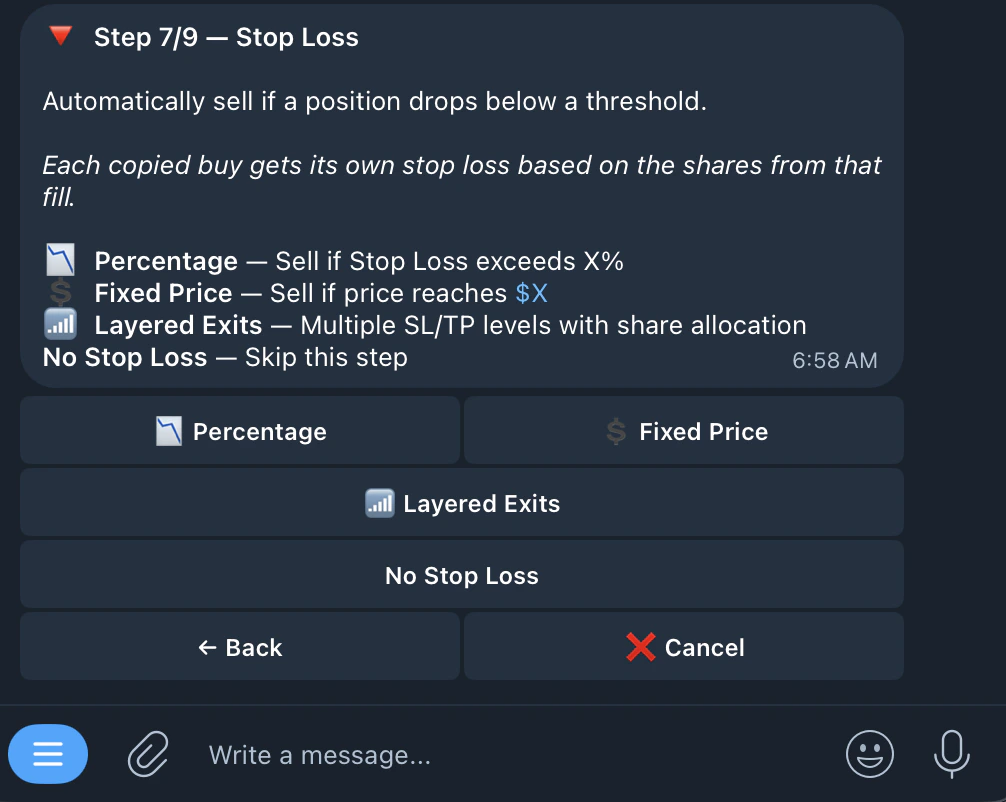This screenshot has width=1006, height=802.
Task: Click the microphone voice message icon
Action: click(951, 754)
